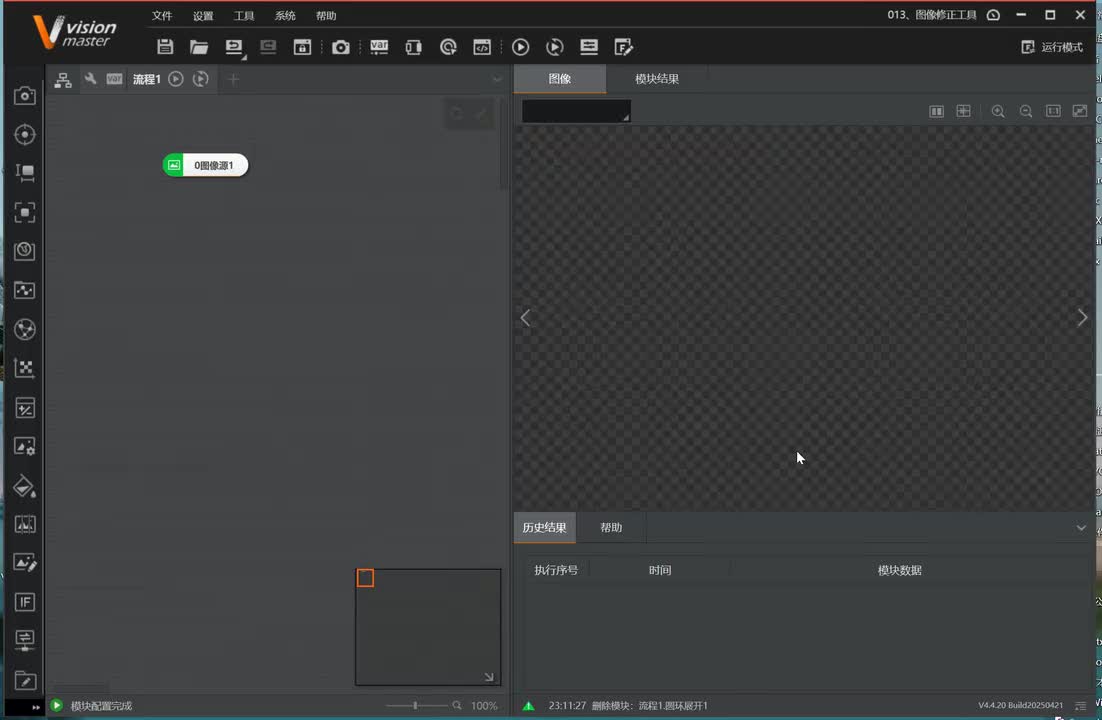Open the communication tool category in sidebar
The width and height of the screenshot is (1102, 720).
pyautogui.click(x=25, y=641)
